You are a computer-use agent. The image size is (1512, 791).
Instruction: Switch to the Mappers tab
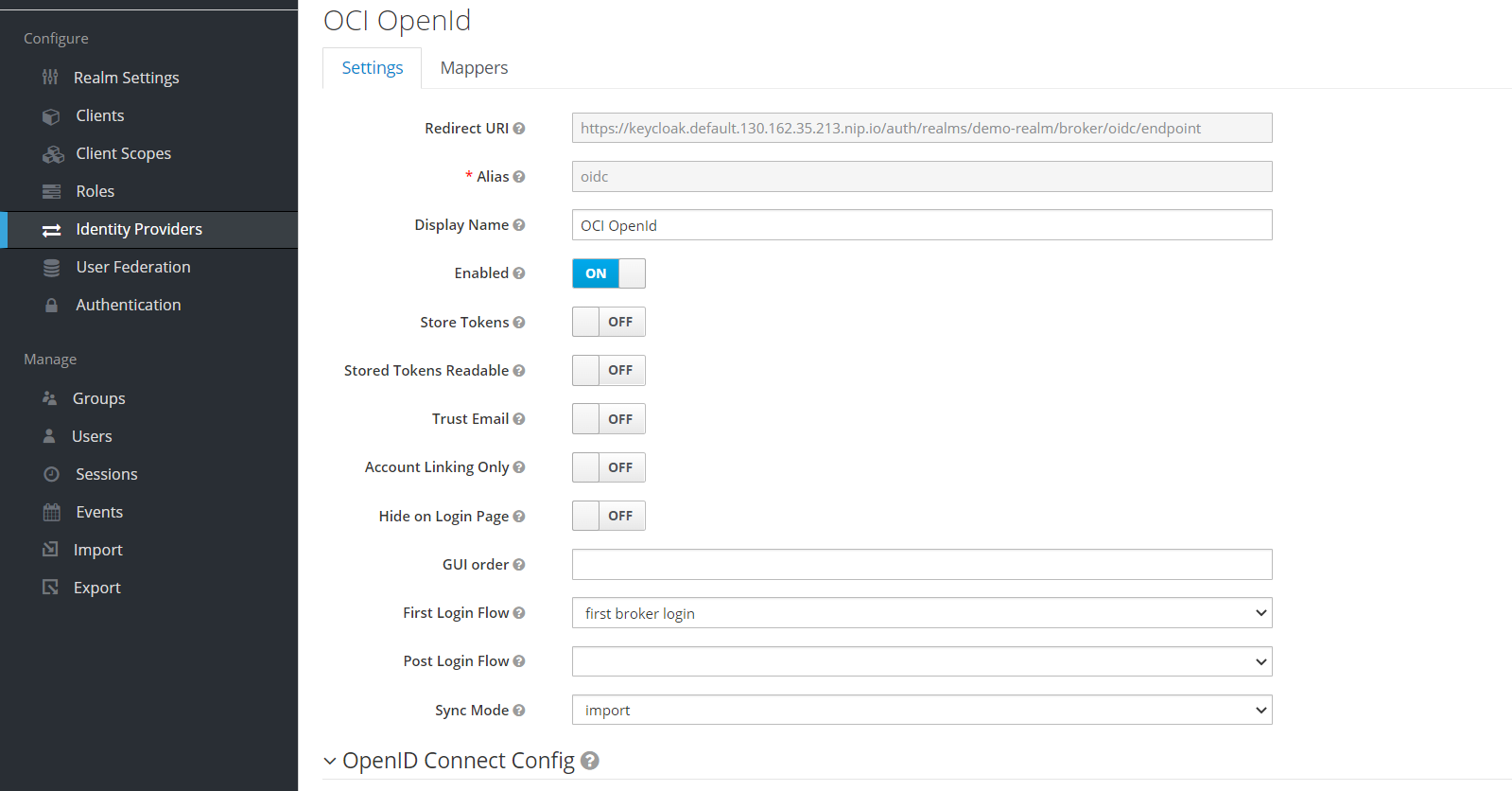474,68
